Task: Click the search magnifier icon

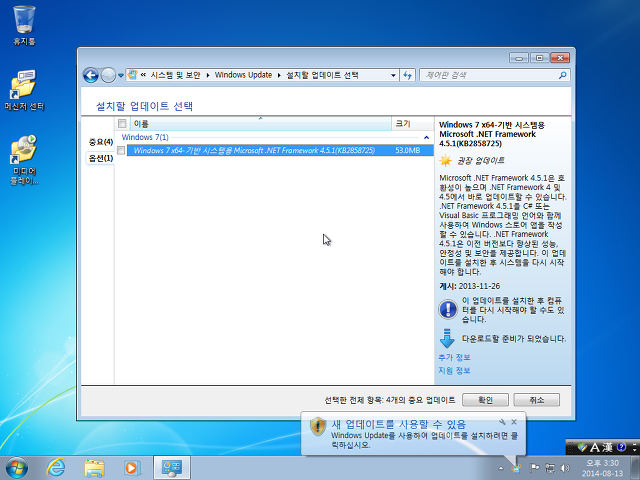Action: [x=563, y=75]
